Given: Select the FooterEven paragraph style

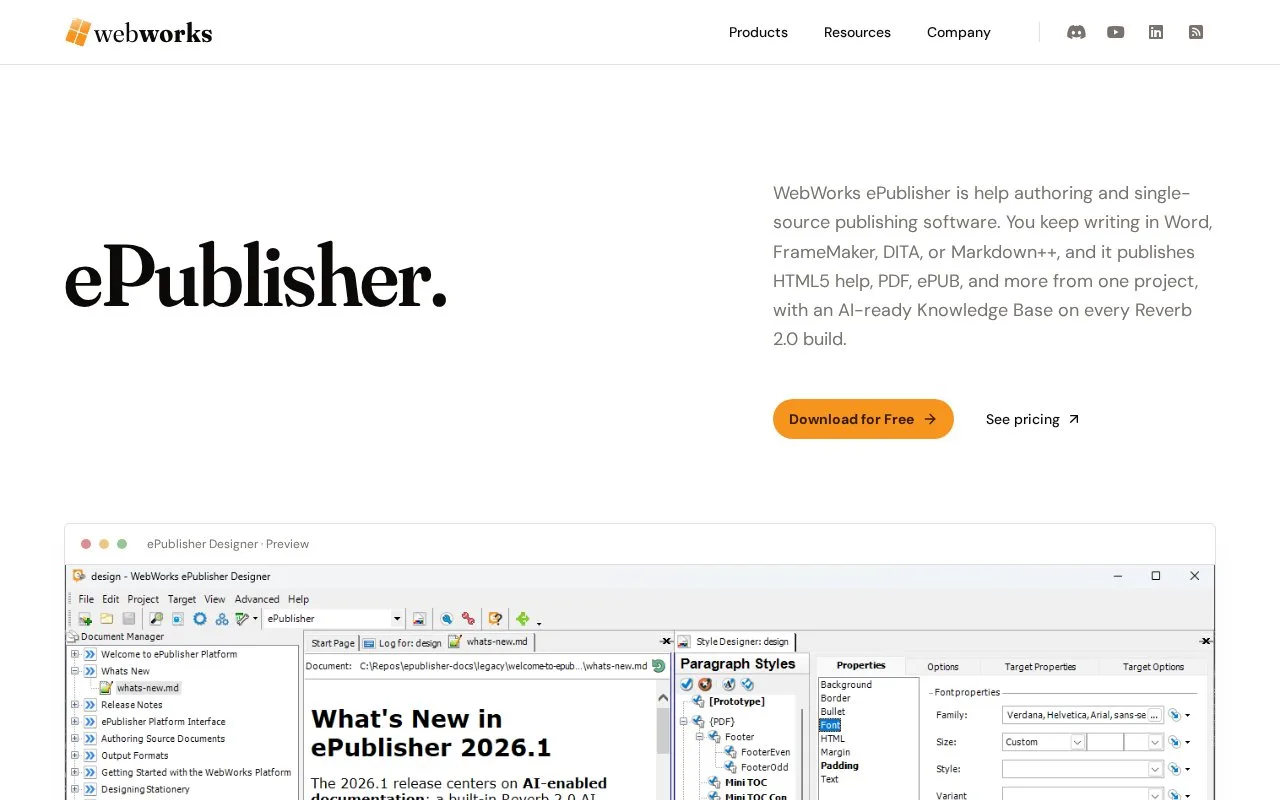Looking at the screenshot, I should (765, 752).
